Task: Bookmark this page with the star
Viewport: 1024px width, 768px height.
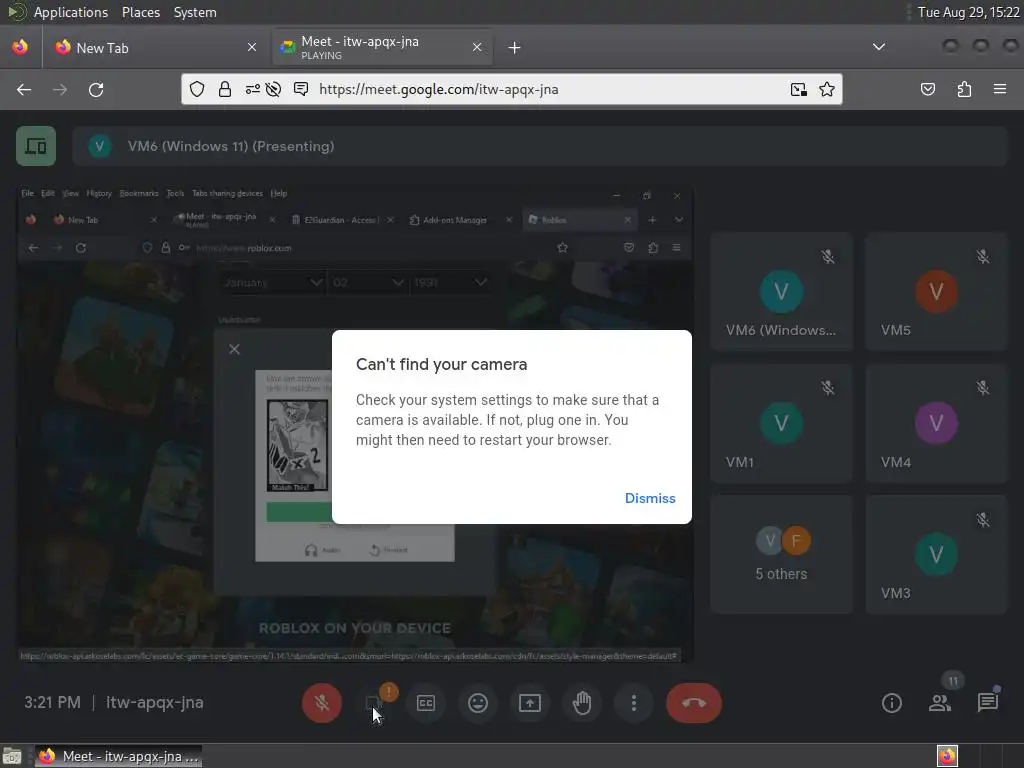Action: tap(827, 89)
